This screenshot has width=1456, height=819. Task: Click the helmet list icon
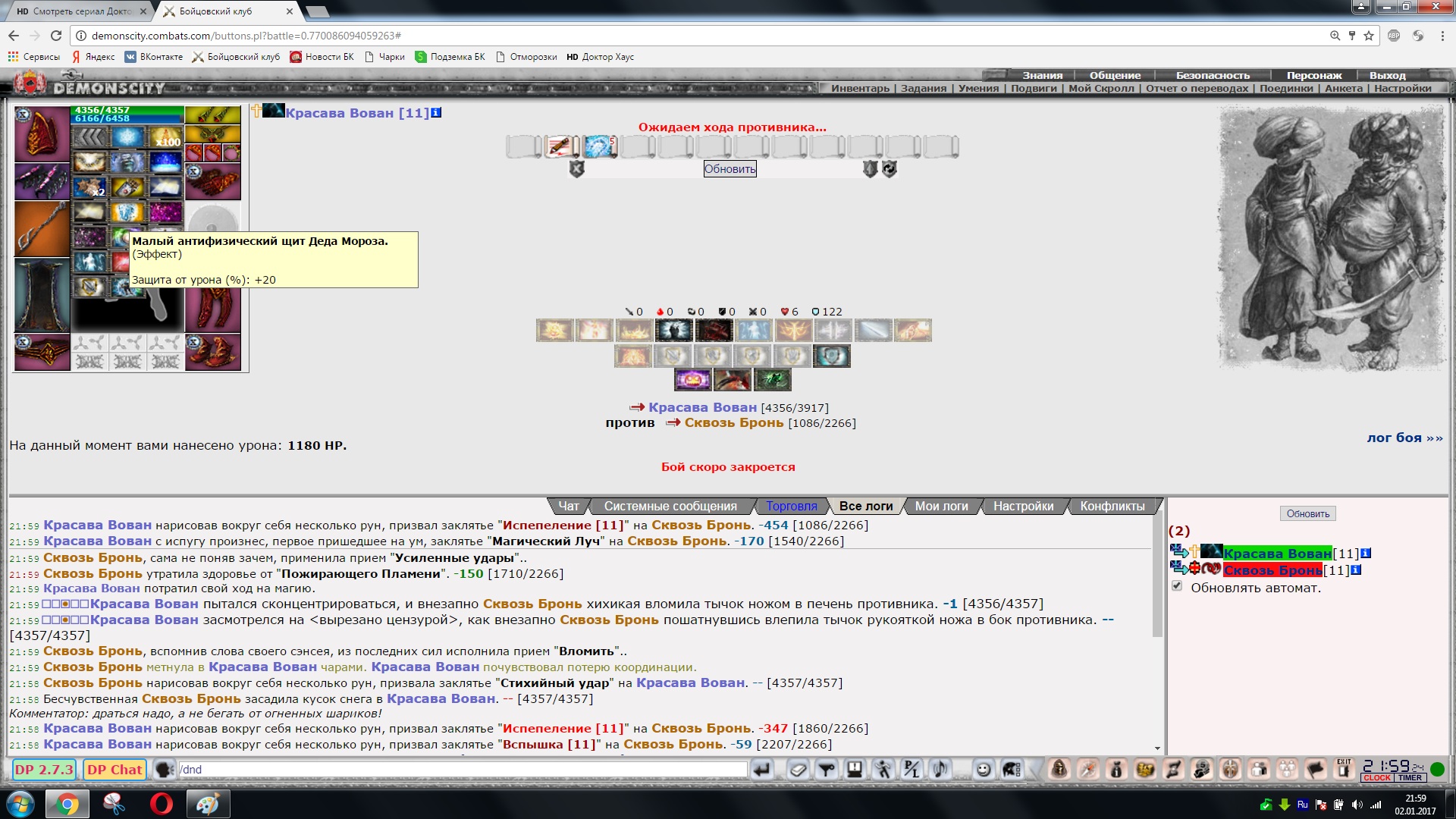pyautogui.click(x=1012, y=770)
